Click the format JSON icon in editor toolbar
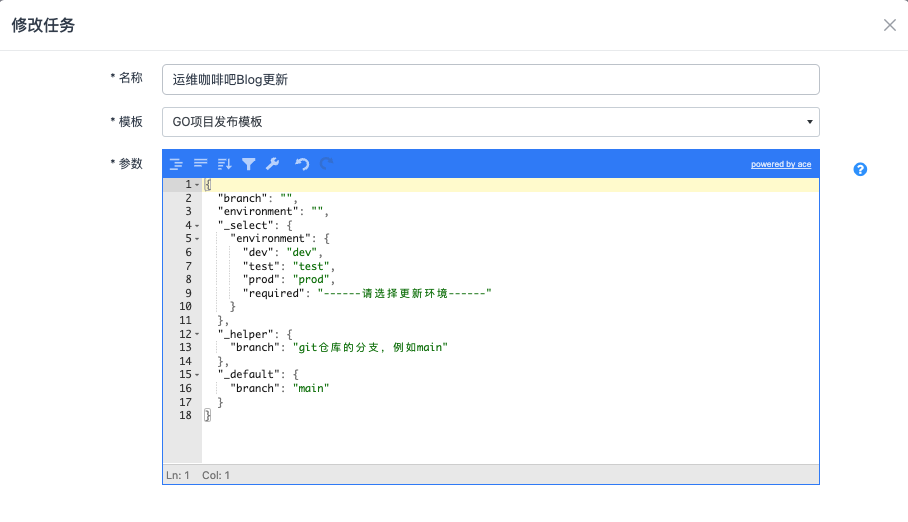Screen dimensions: 908x522 (x=176, y=164)
